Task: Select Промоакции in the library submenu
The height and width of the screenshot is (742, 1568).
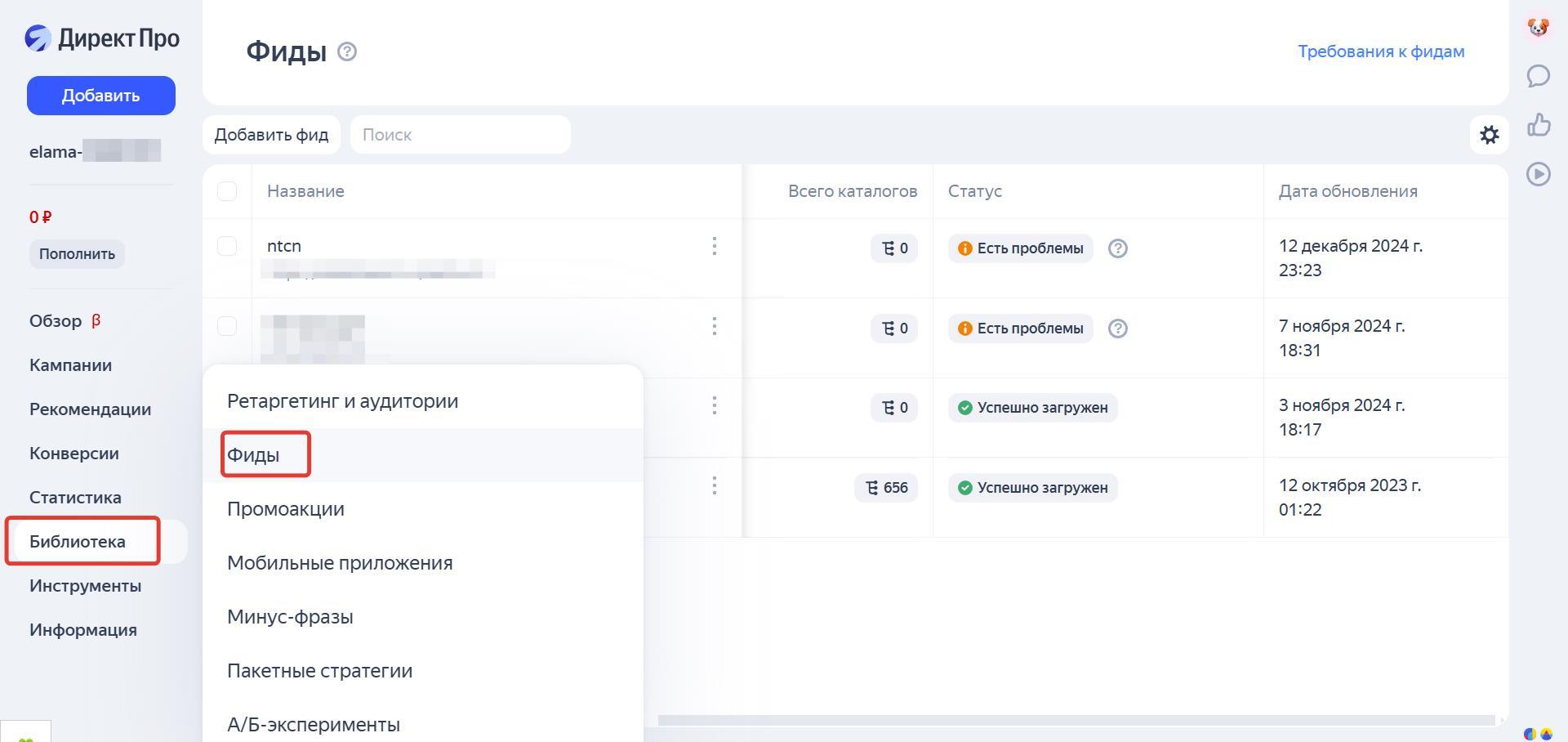Action: pyautogui.click(x=286, y=509)
